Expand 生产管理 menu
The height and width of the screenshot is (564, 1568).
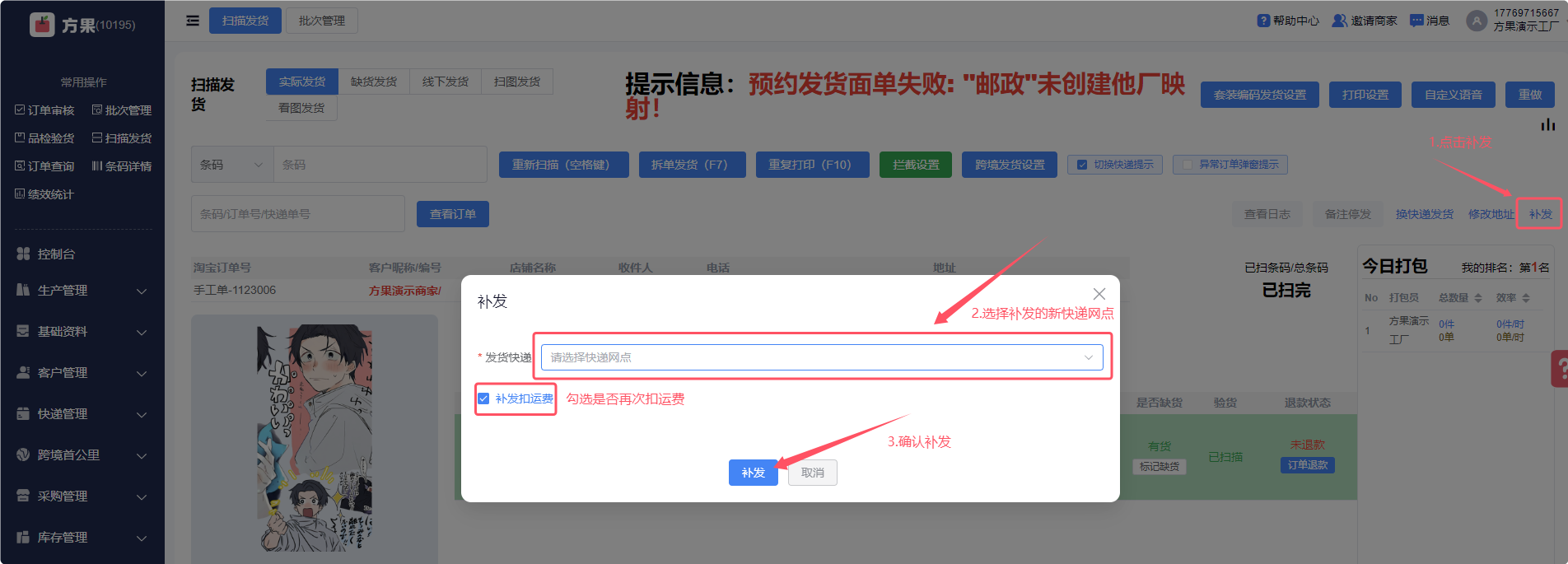click(x=82, y=290)
